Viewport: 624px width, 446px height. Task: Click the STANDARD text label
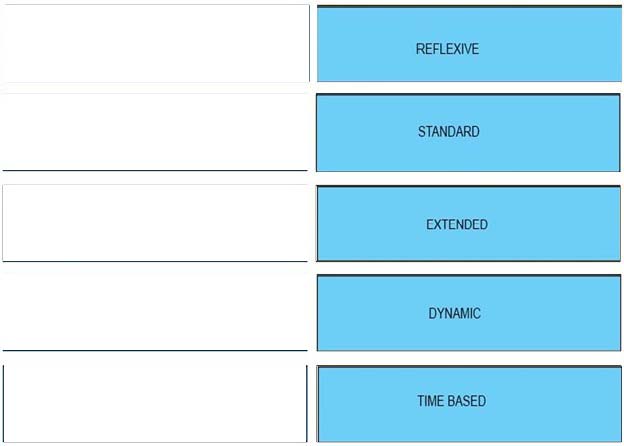point(448,132)
